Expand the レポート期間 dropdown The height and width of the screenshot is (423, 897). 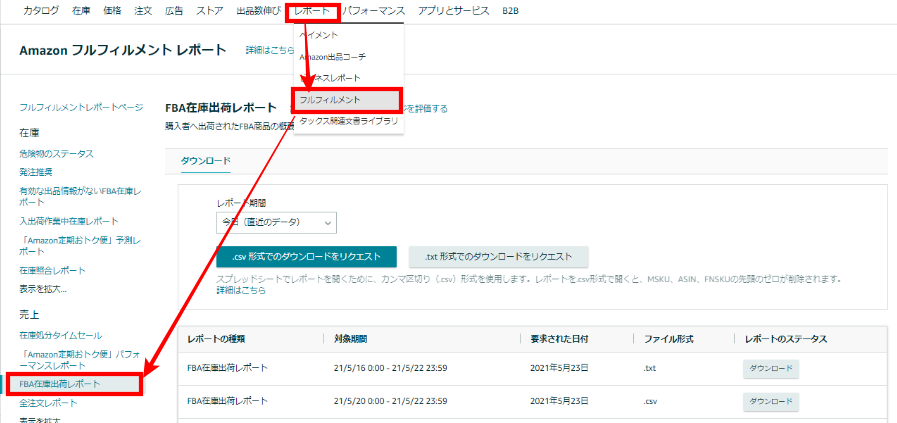coord(277,222)
